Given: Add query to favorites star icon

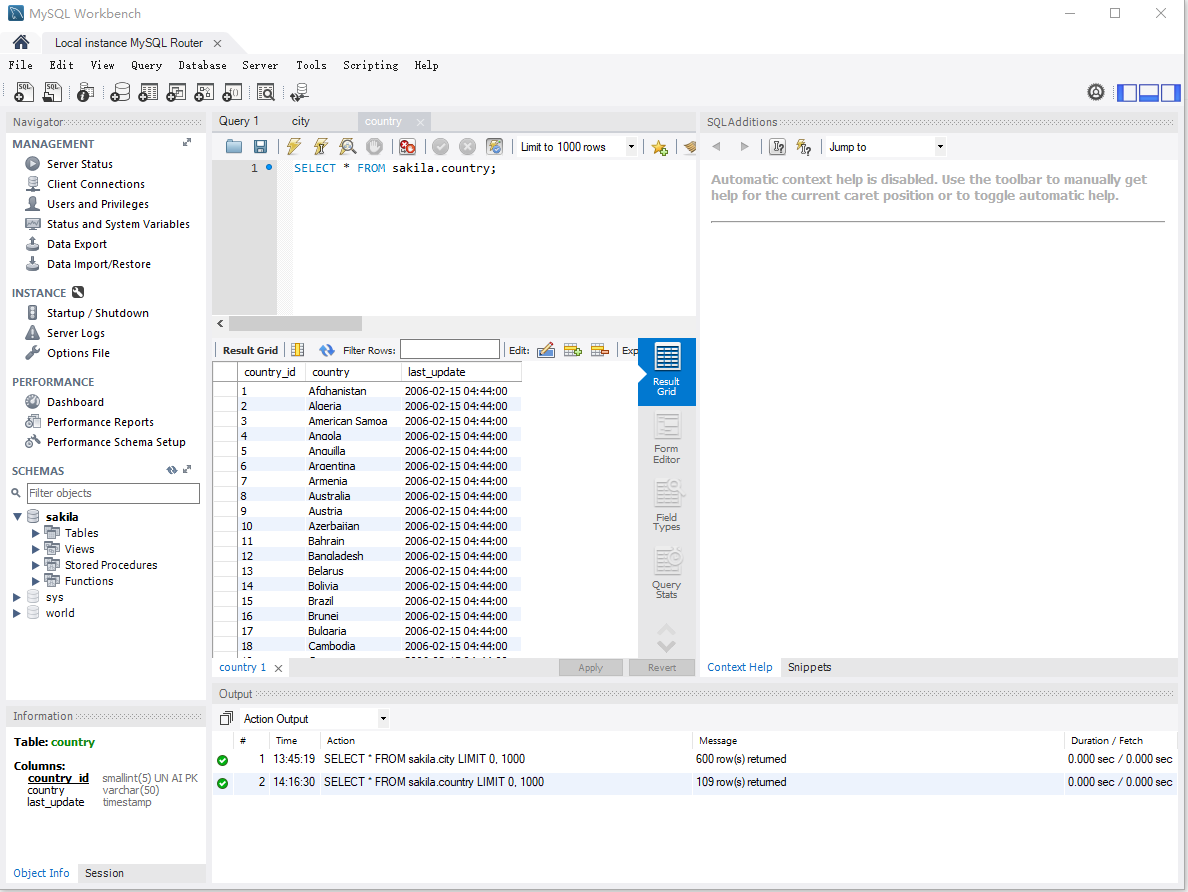Looking at the screenshot, I should (x=659, y=147).
